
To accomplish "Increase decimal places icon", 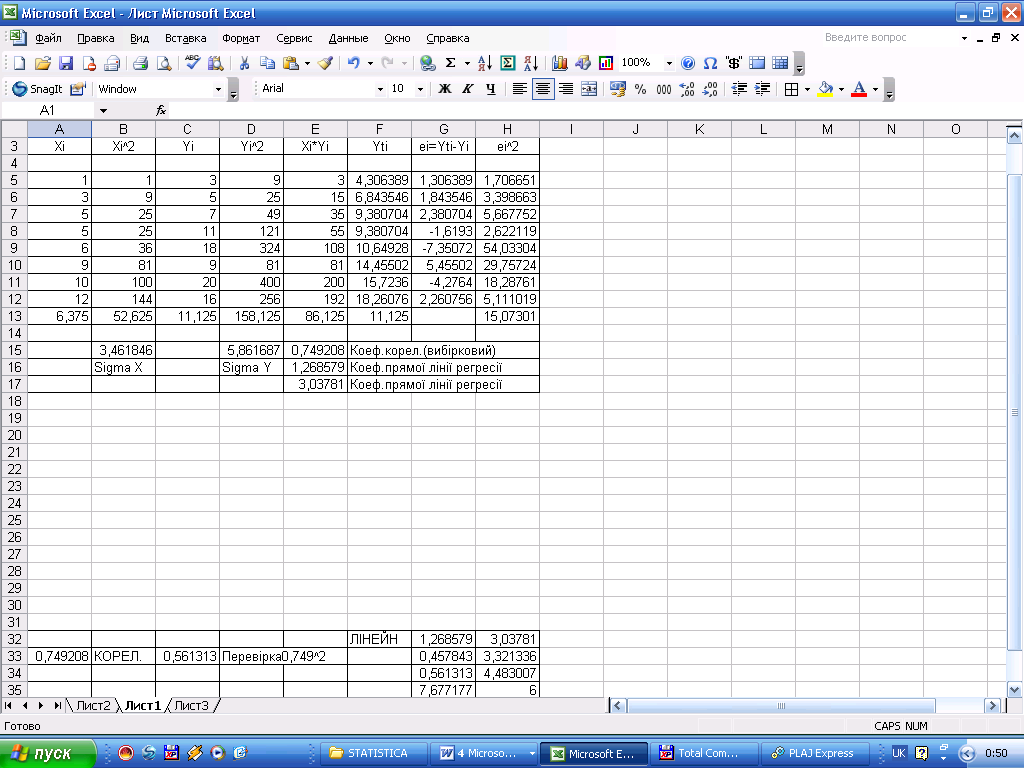I will [x=687, y=89].
